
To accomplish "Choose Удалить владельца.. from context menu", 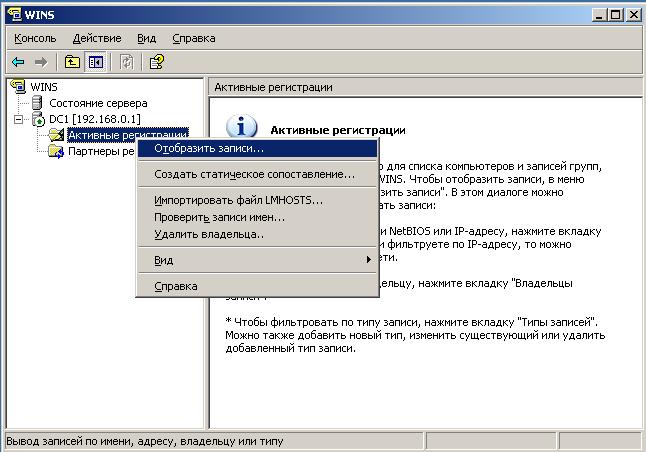I will (257, 234).
